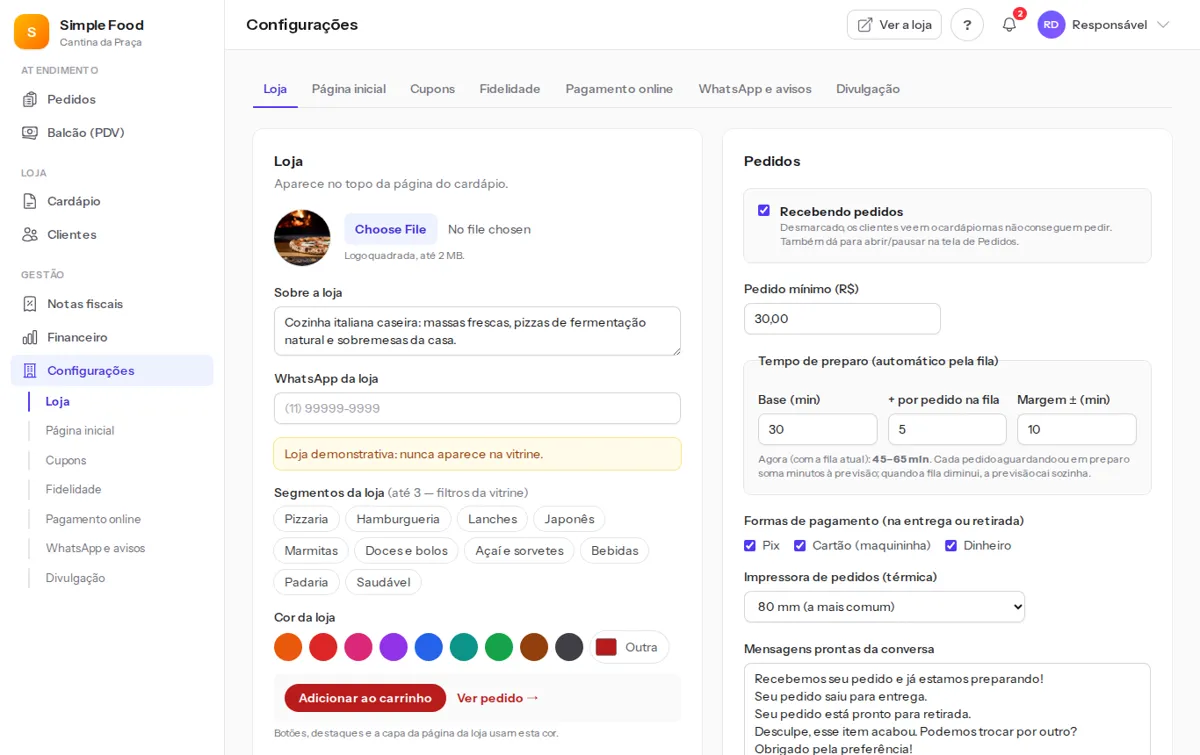Select the Marmitas segment chip
Screen dimensions: 1200x755
311,551
